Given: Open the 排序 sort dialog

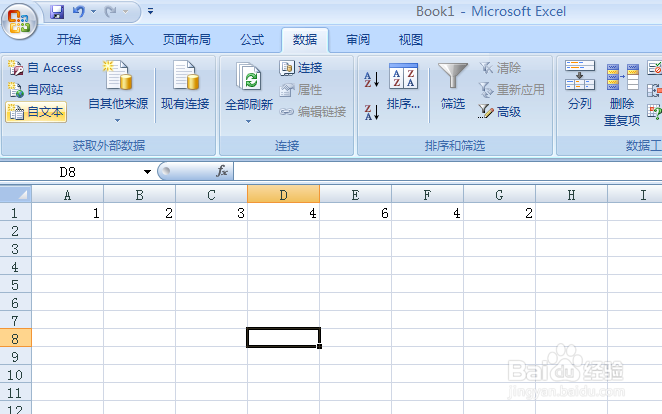Looking at the screenshot, I should tap(403, 87).
